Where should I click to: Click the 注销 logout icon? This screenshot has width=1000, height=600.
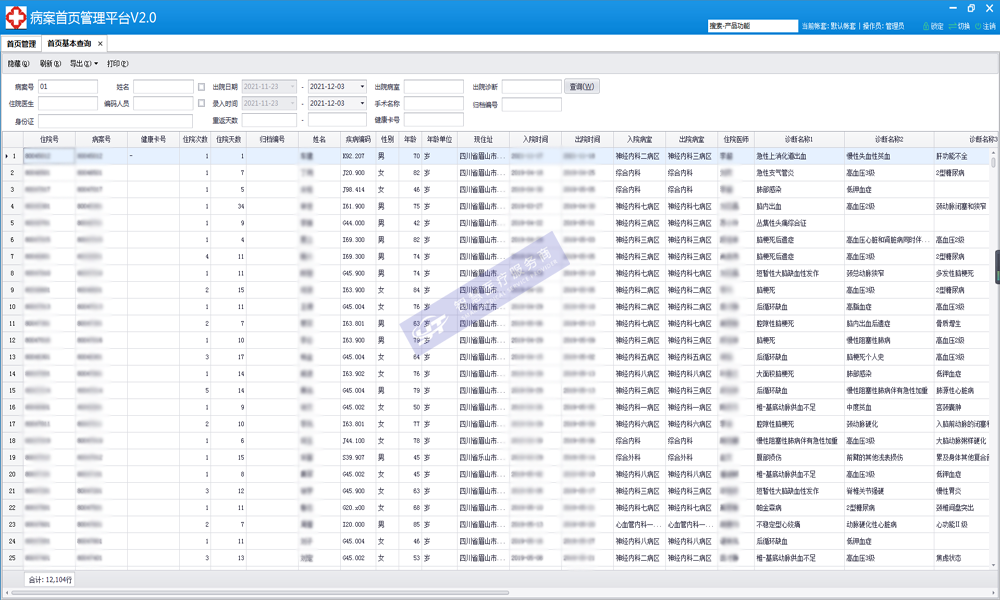[978, 26]
